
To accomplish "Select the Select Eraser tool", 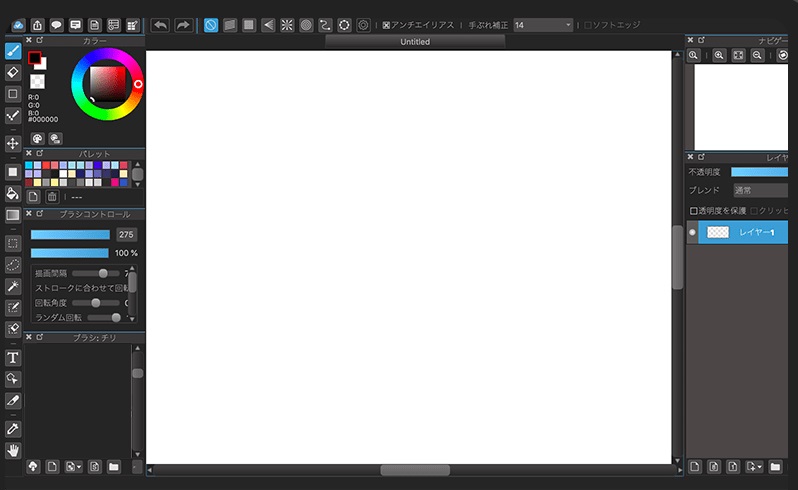I will pyautogui.click(x=13, y=329).
